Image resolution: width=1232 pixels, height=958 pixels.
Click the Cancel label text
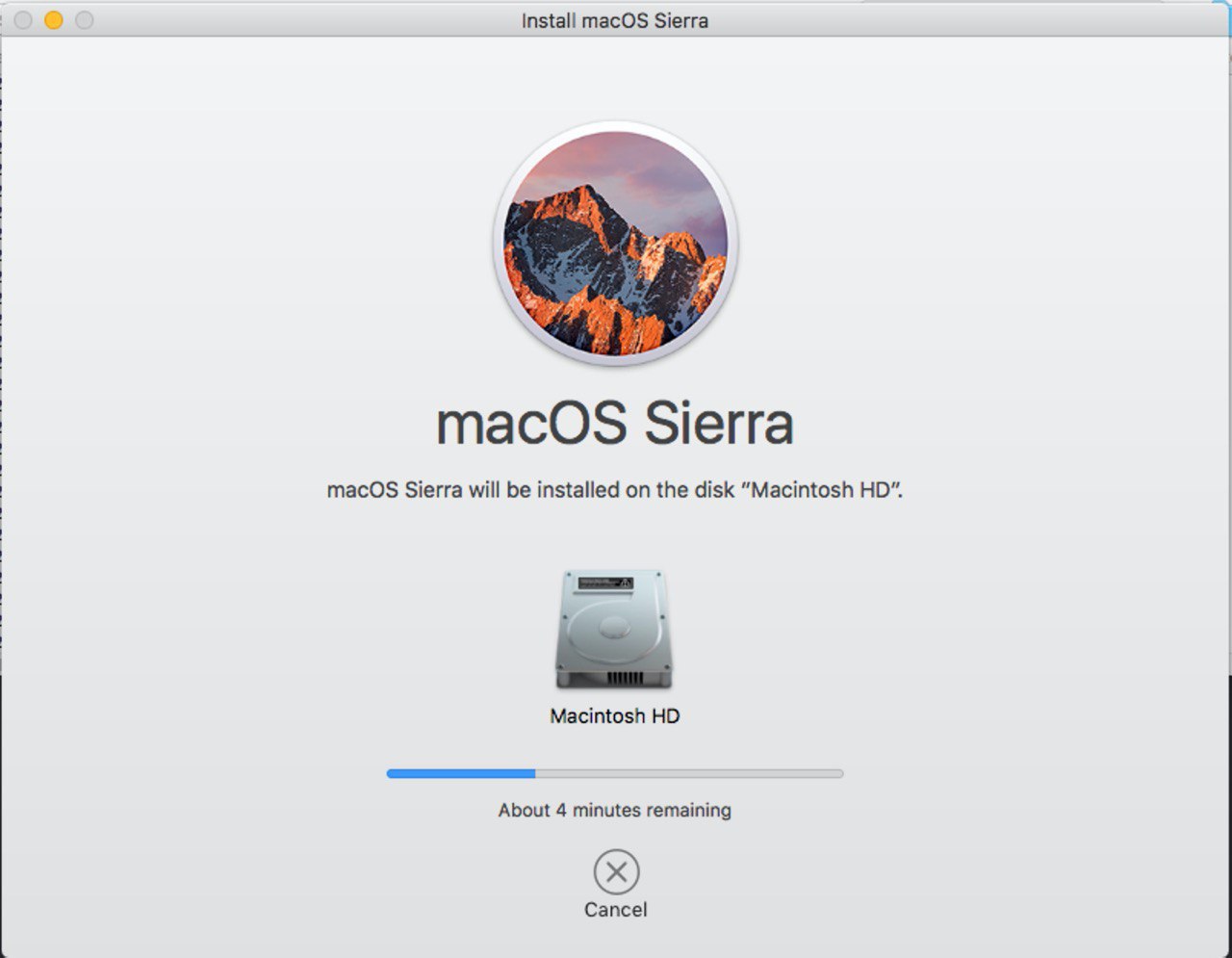pyautogui.click(x=616, y=910)
